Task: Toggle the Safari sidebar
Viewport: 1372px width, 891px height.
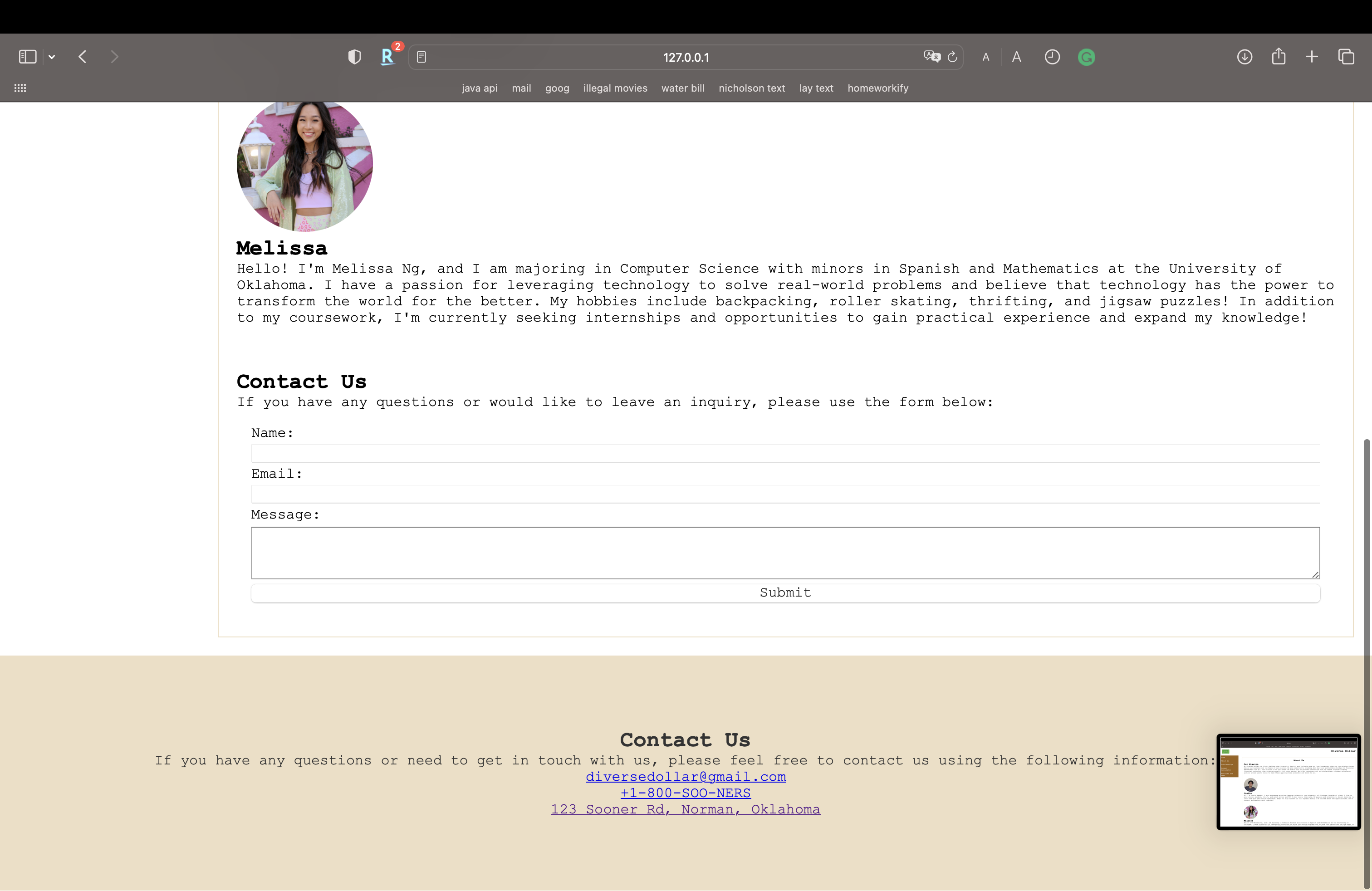Action: (27, 56)
